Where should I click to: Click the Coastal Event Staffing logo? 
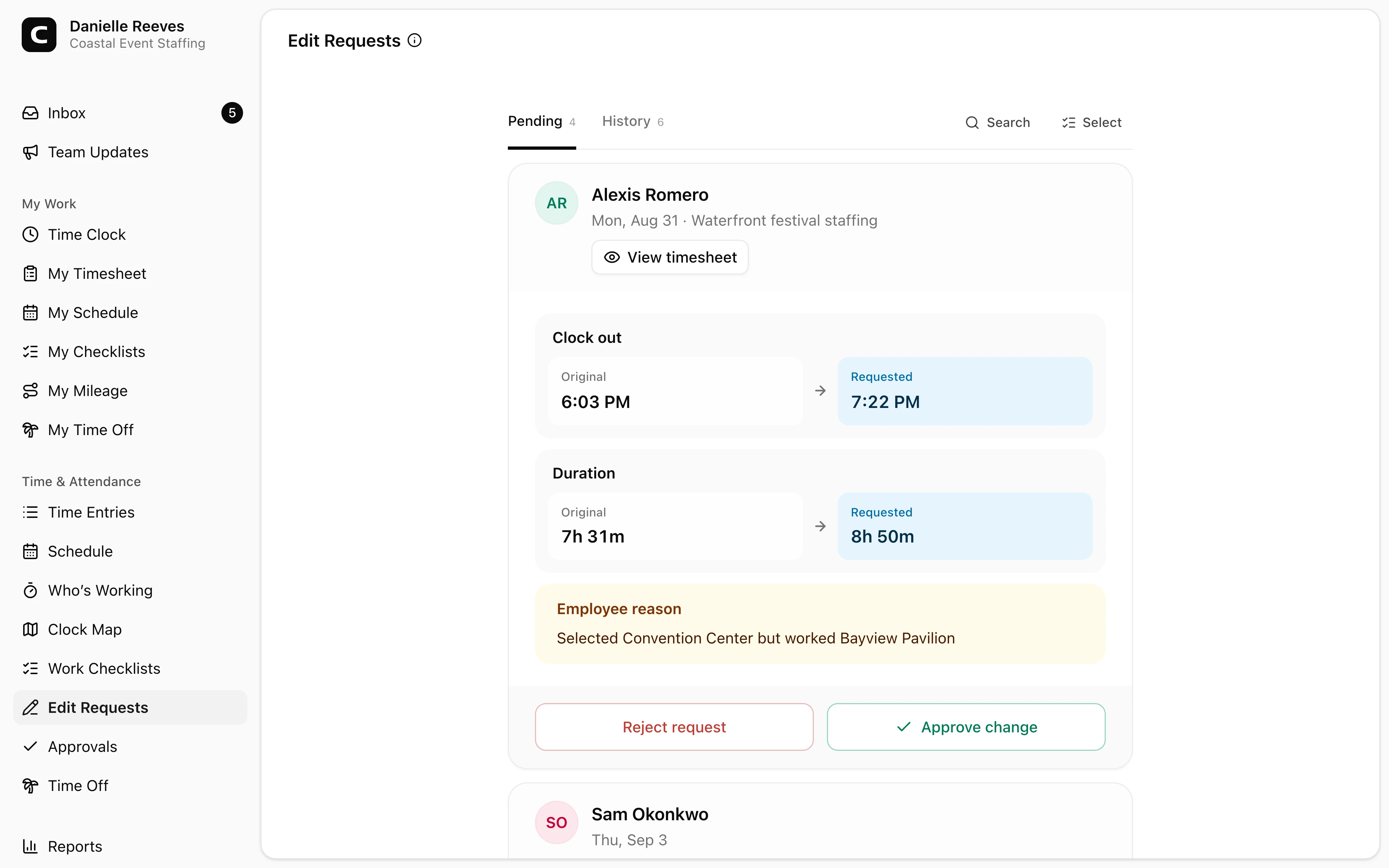[x=39, y=34]
